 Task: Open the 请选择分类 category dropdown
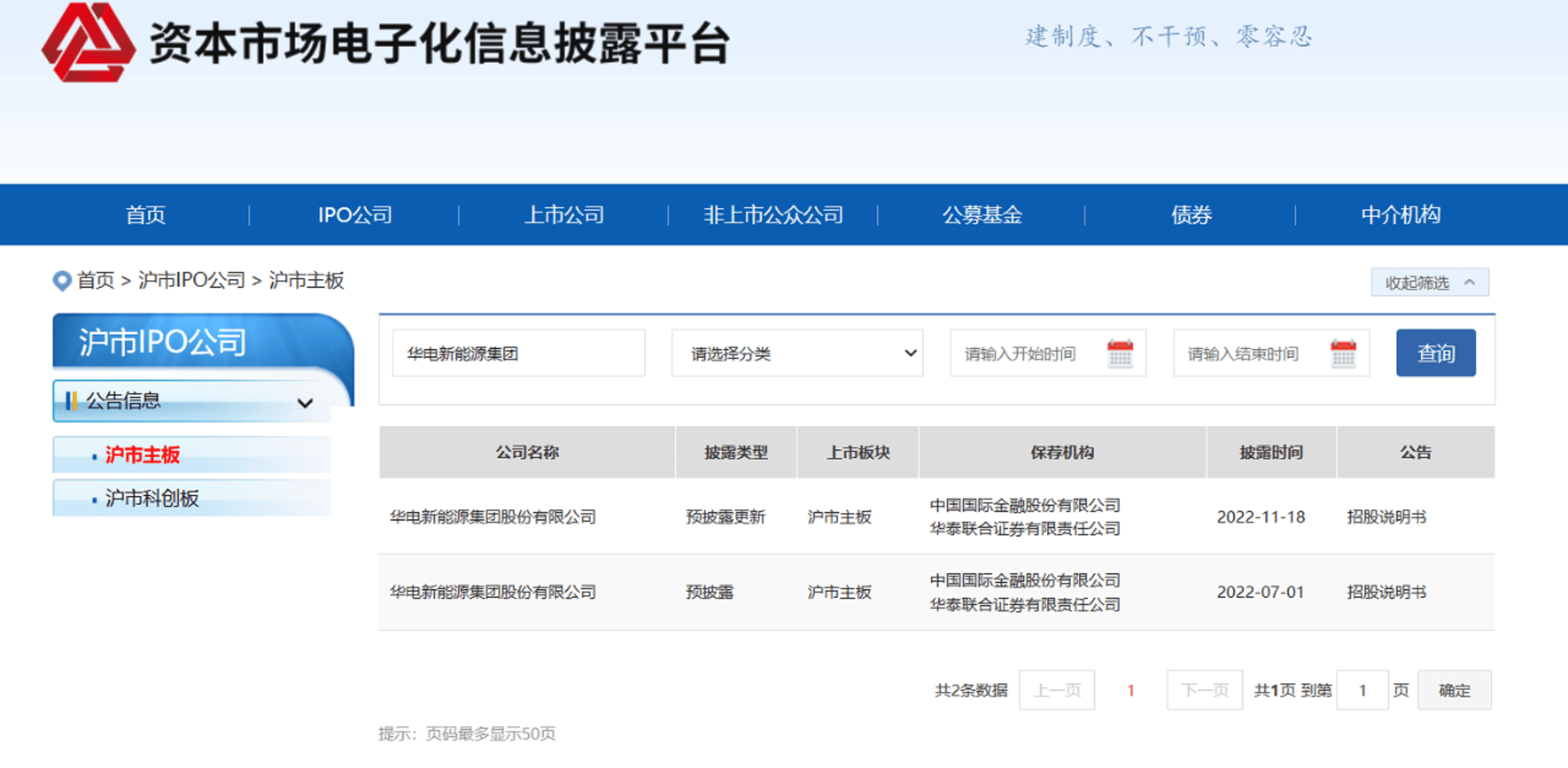pyautogui.click(x=796, y=353)
